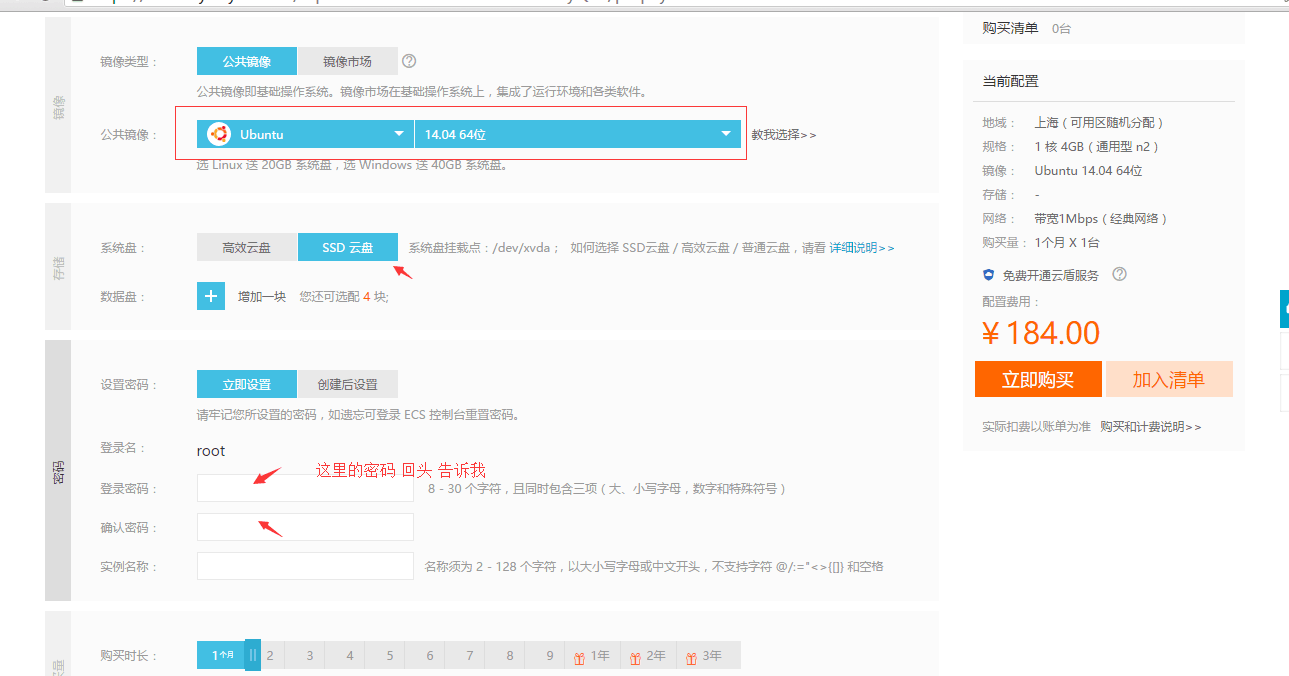Click the 加入清单 button
The width and height of the screenshot is (1289, 676).
(1168, 380)
